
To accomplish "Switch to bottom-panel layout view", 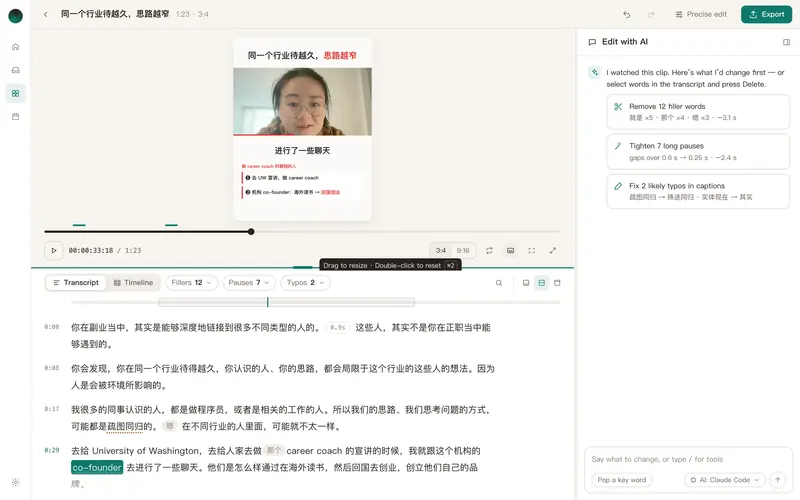I will coord(526,283).
